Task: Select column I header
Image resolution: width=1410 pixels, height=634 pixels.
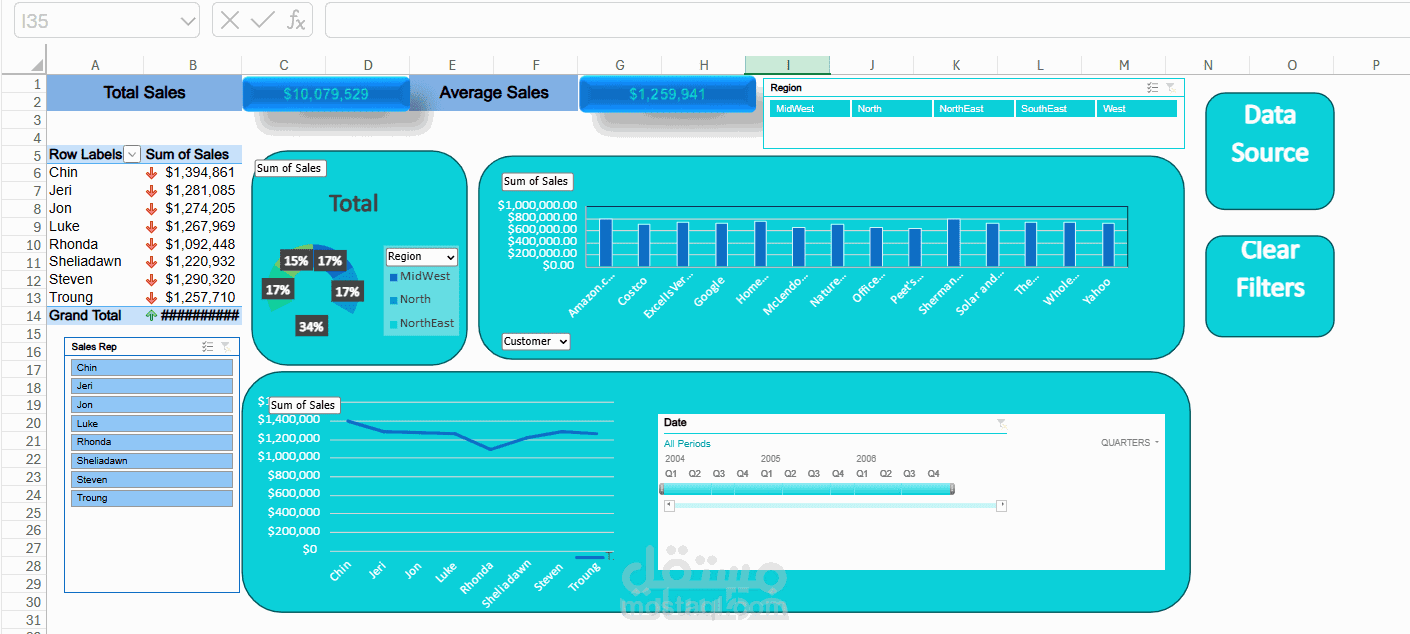Action: click(x=788, y=65)
